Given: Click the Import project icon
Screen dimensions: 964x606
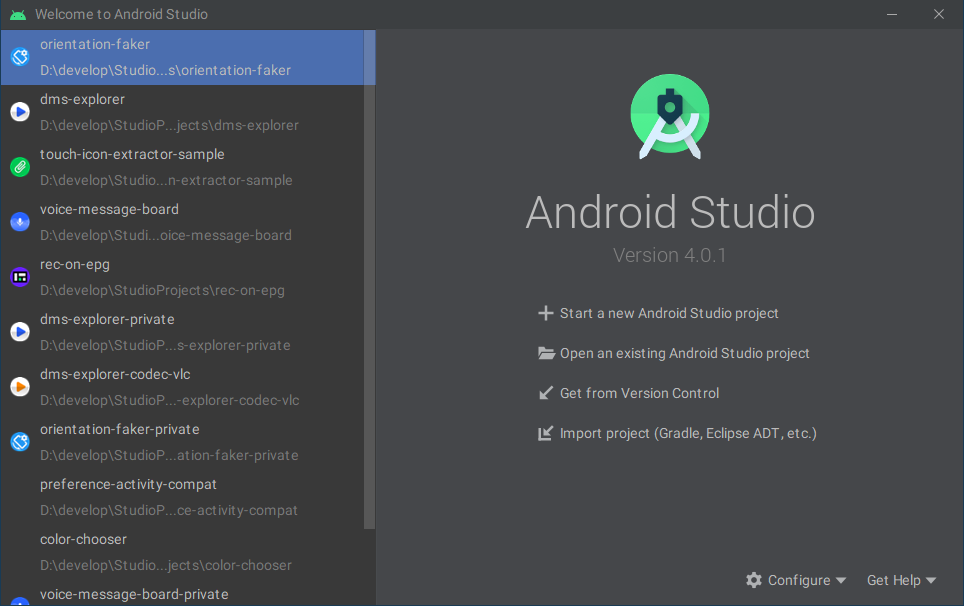Looking at the screenshot, I should click(545, 433).
